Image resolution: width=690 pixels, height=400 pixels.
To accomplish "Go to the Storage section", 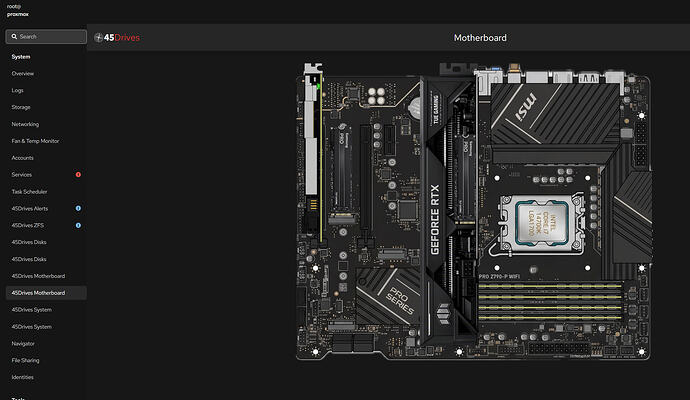I will tap(21, 107).
